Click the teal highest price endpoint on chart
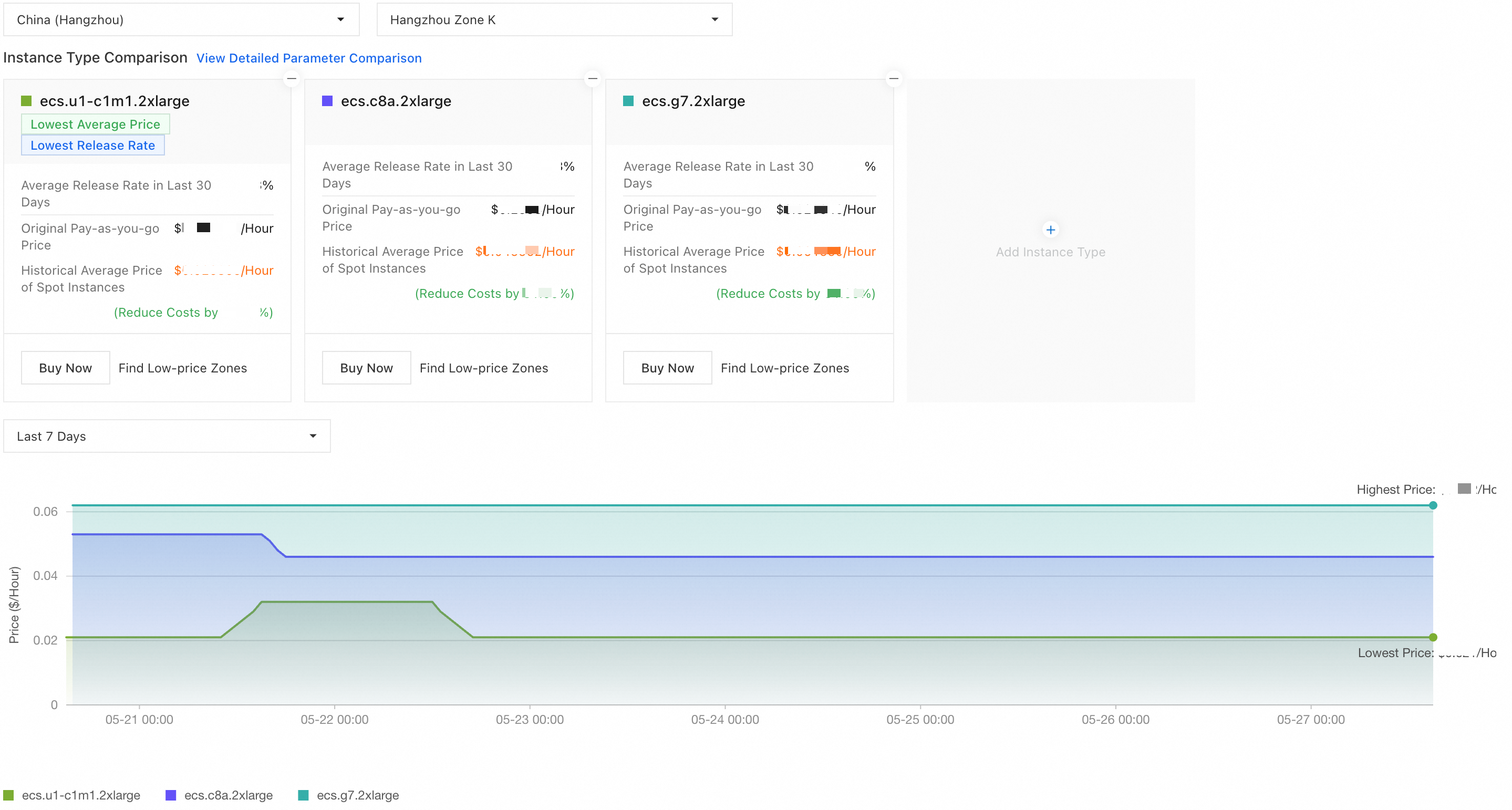 point(1433,505)
